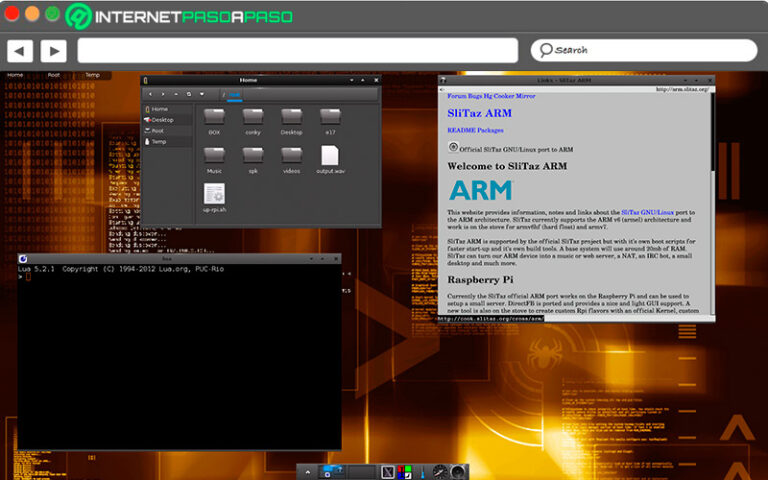Screen dimensions: 768x480
Task: Select the output.wav file
Action: [330, 159]
